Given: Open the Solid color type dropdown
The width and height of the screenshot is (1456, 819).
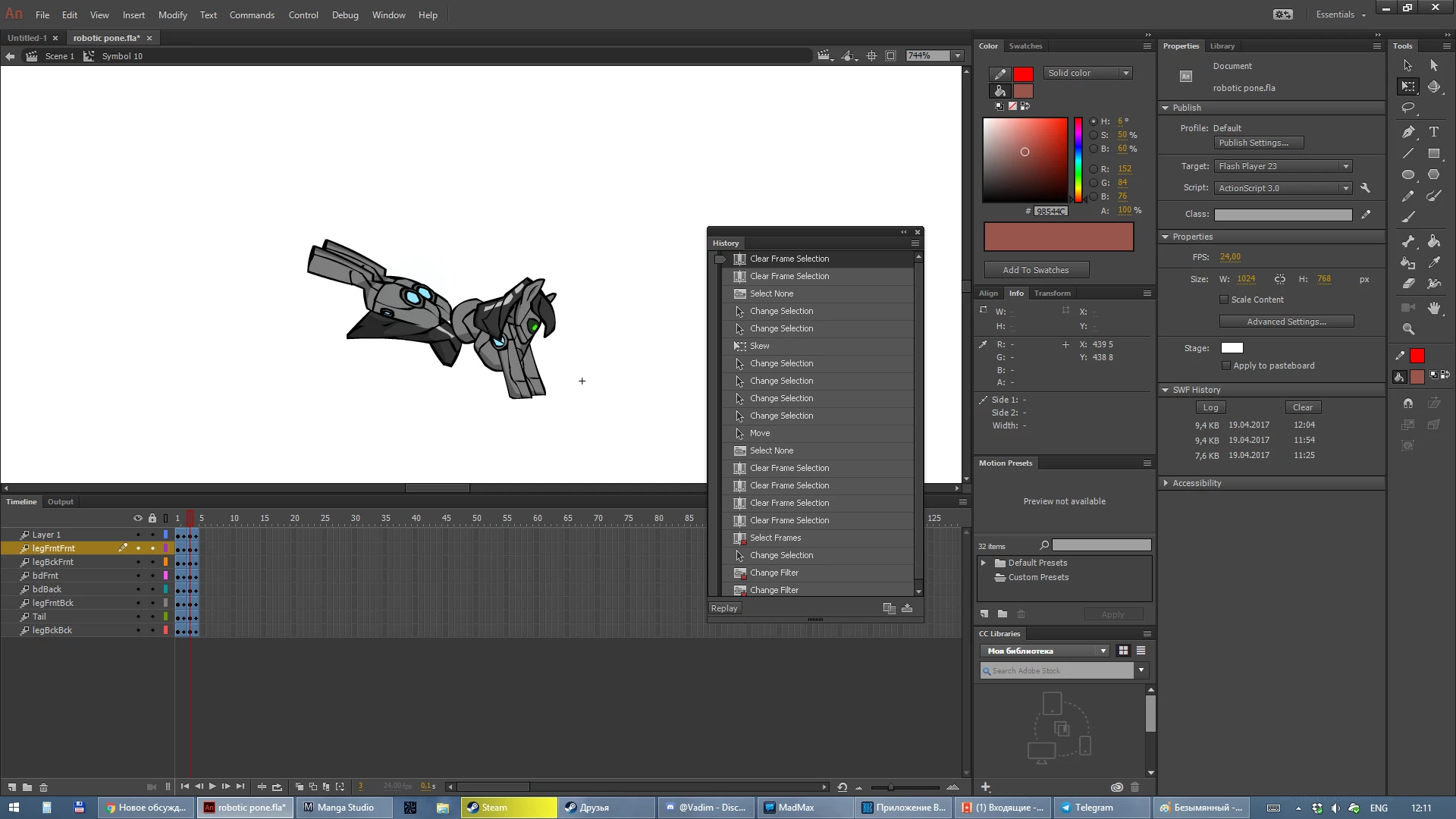Looking at the screenshot, I should 1088,73.
